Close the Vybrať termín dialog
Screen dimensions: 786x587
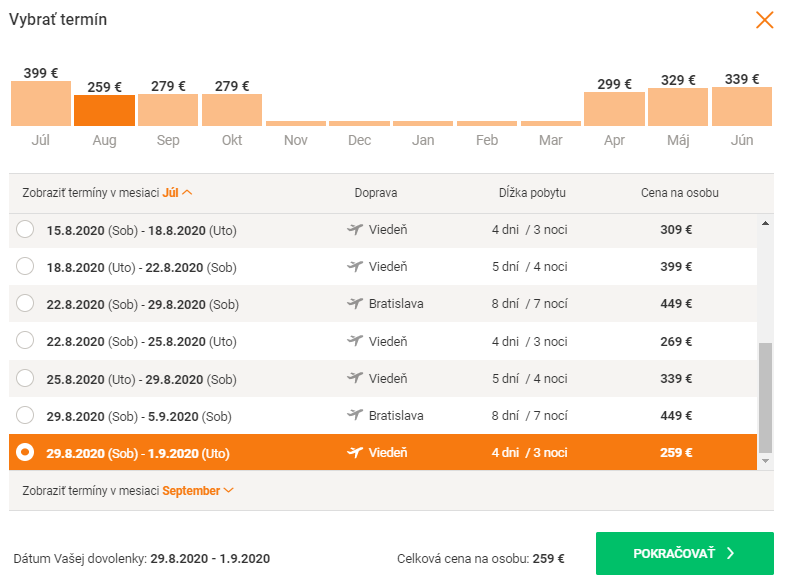click(764, 20)
